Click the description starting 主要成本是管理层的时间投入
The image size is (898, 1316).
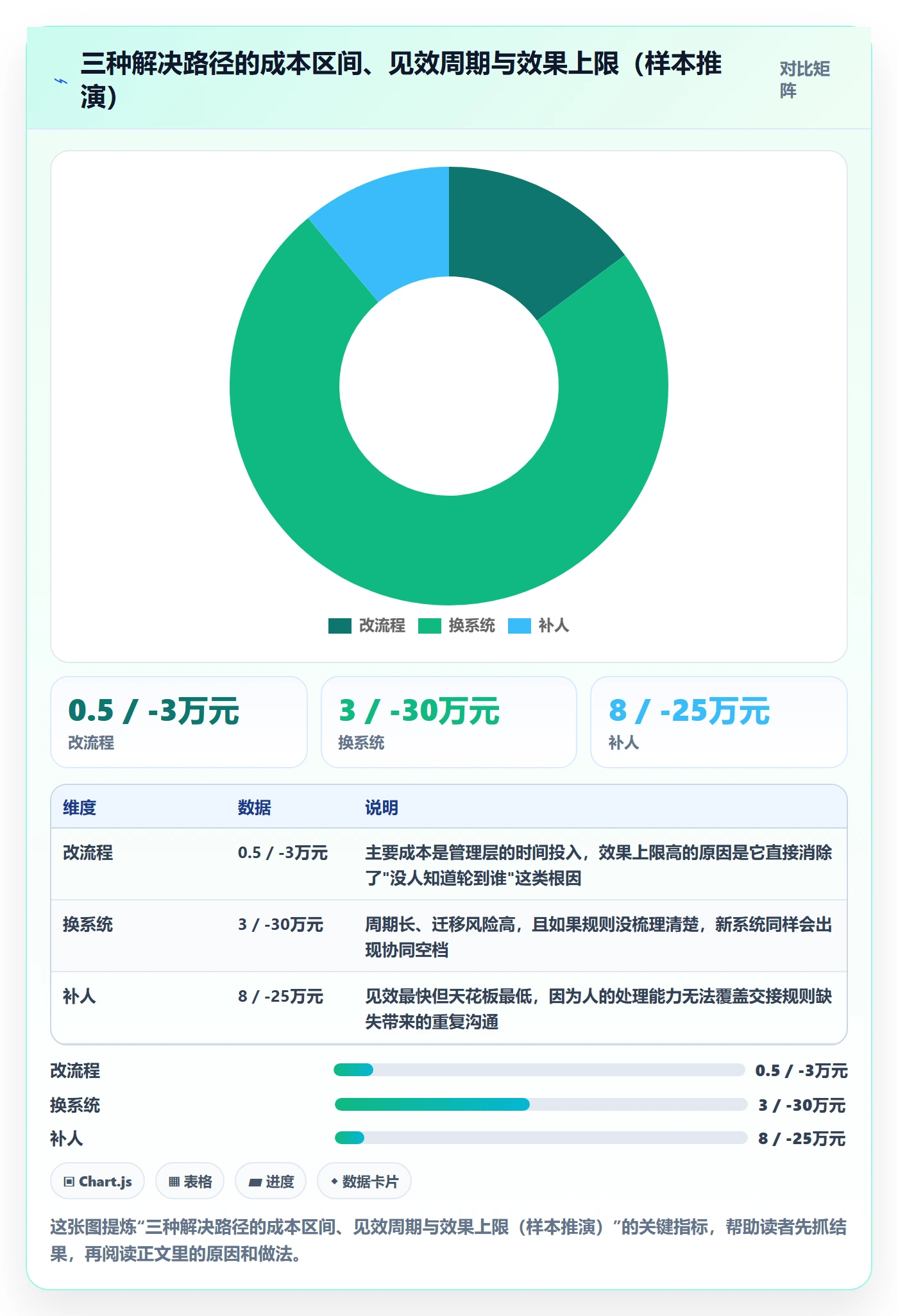(x=598, y=865)
